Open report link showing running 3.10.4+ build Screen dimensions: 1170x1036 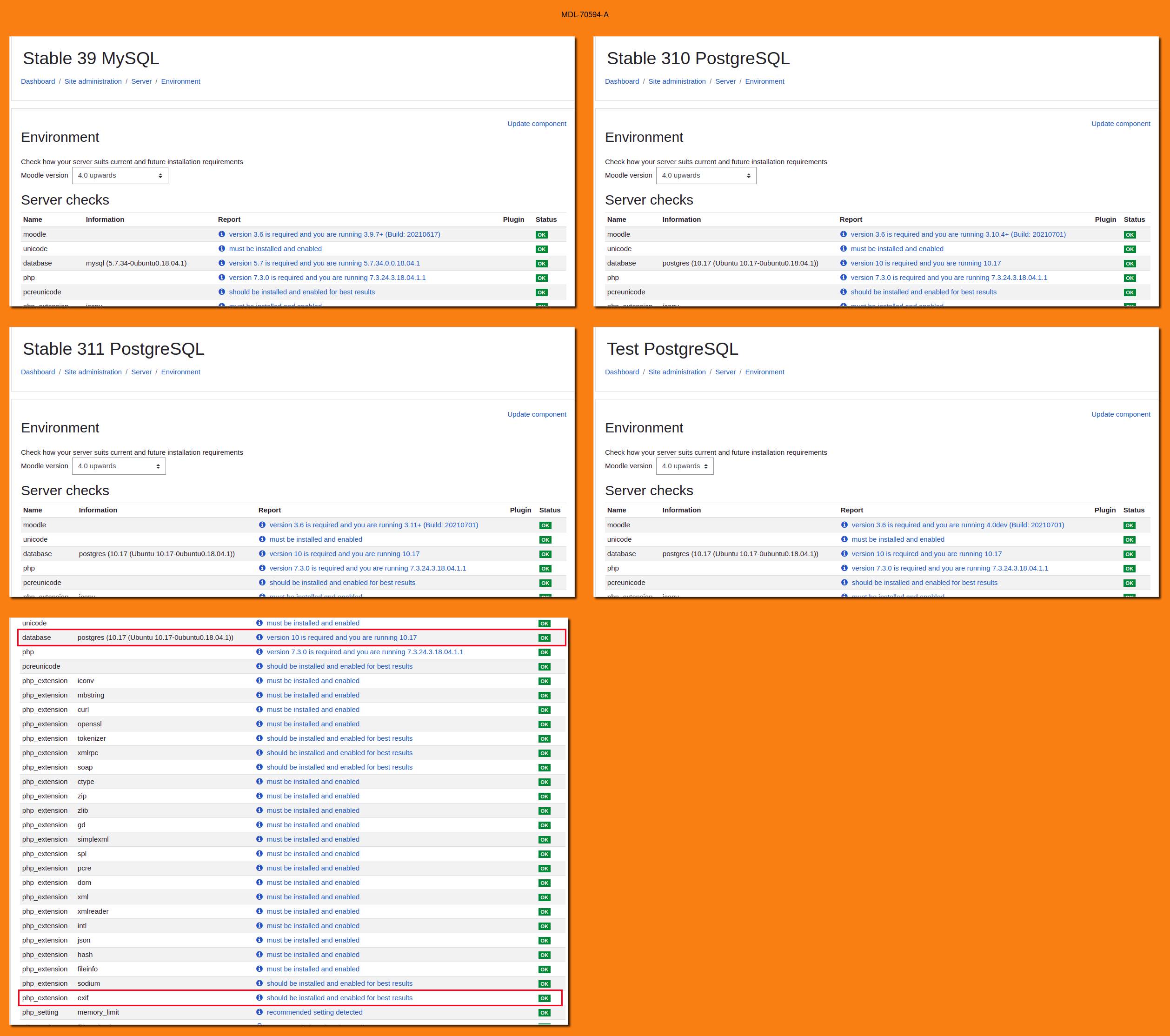[958, 234]
